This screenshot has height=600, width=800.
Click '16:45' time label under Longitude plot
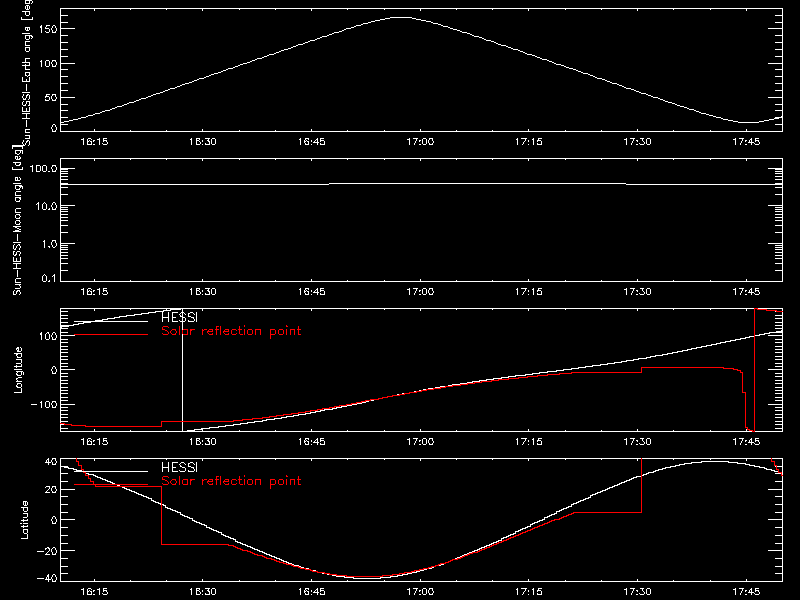coord(311,441)
